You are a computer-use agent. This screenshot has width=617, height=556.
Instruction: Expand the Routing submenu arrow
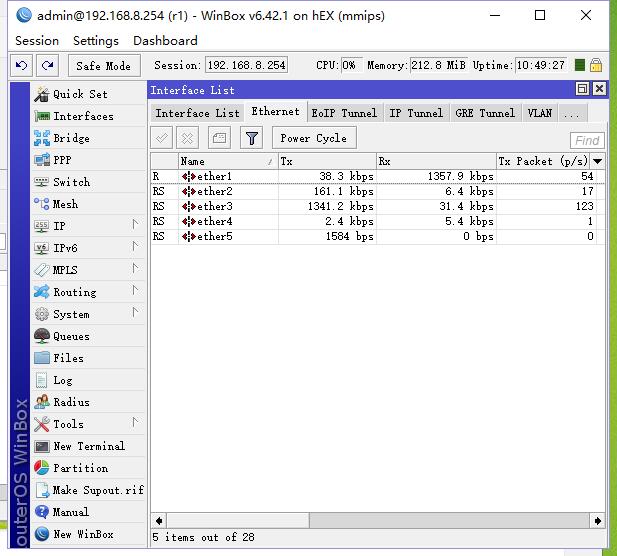[135, 291]
